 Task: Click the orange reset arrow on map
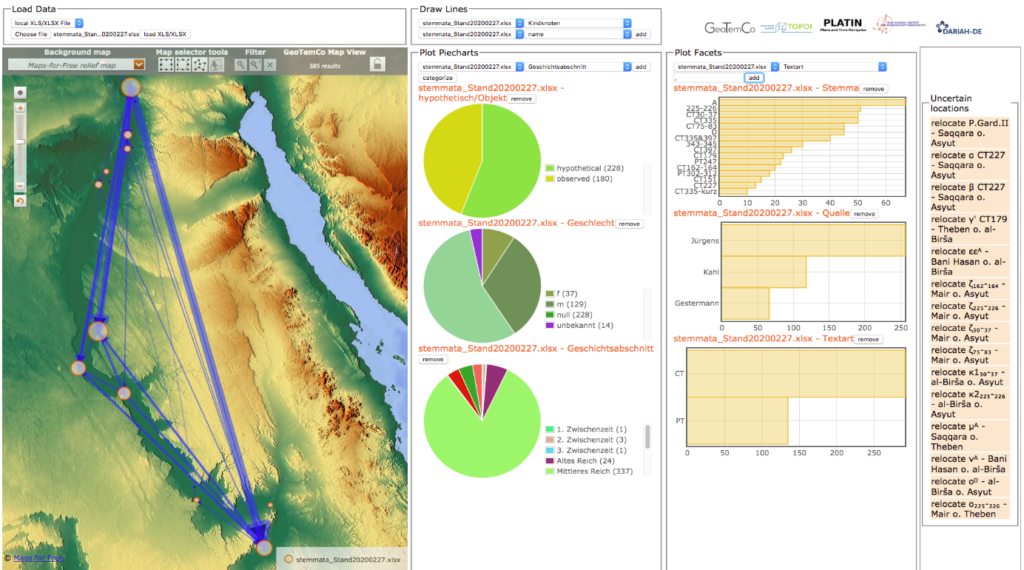20,201
